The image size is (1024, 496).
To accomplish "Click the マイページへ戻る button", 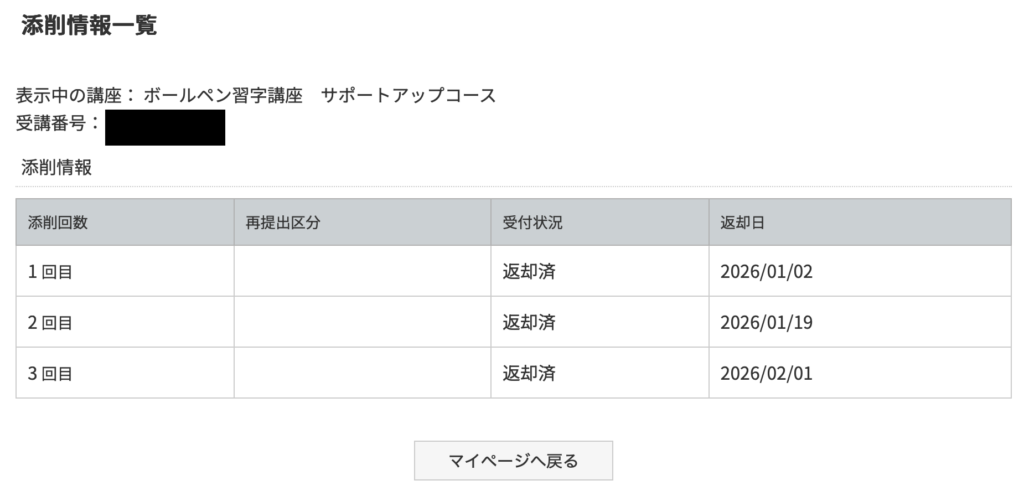I will tap(513, 461).
